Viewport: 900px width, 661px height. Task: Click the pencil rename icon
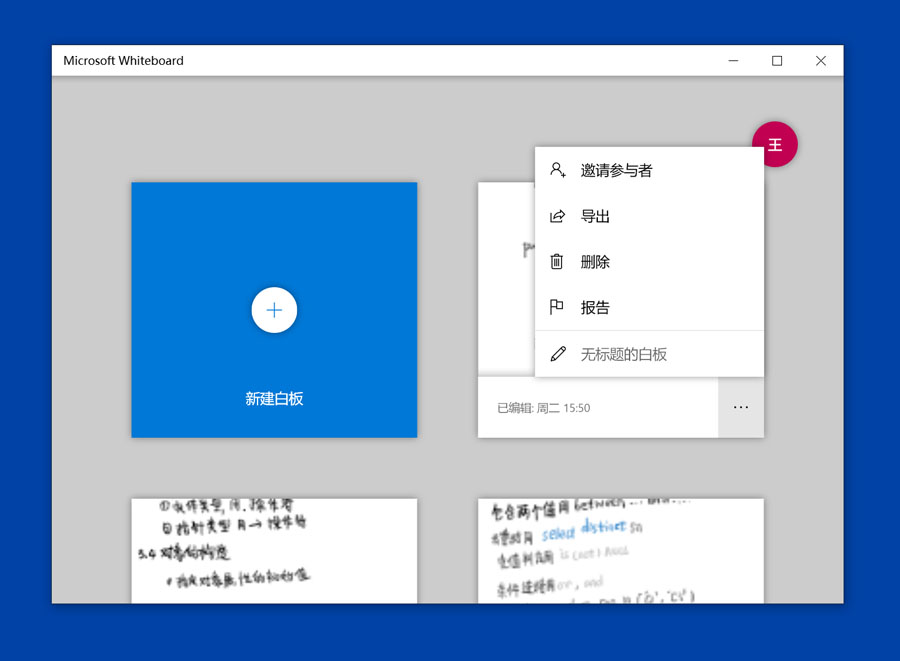(x=558, y=354)
